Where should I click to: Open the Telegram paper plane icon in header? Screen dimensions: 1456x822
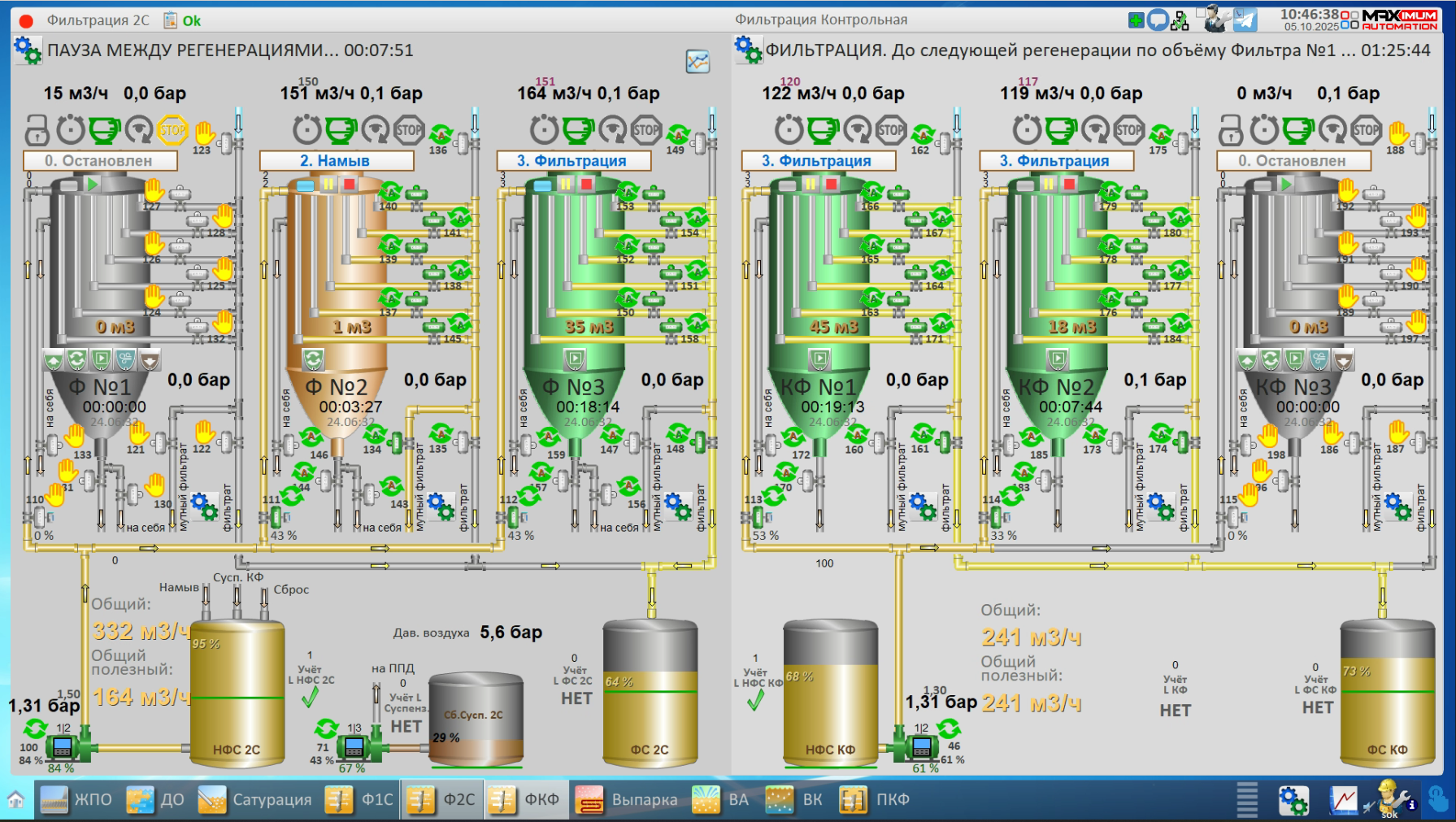tap(1245, 20)
